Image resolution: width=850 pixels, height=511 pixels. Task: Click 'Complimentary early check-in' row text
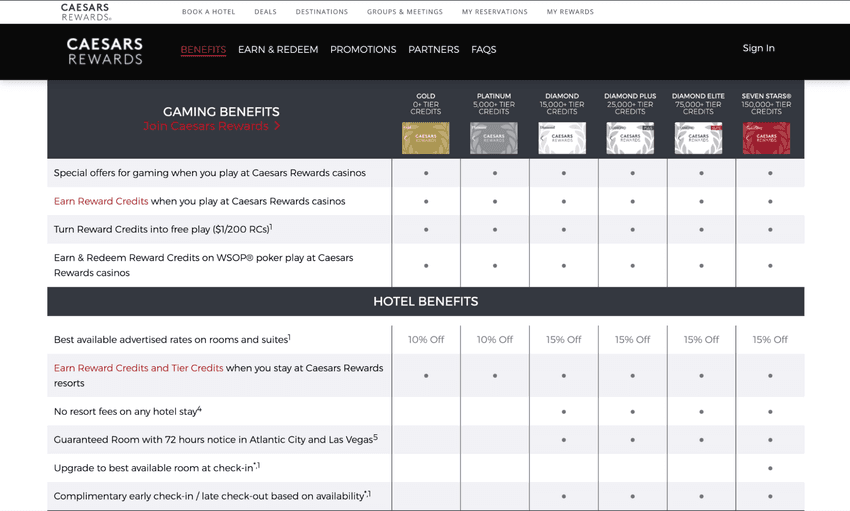tap(212, 496)
